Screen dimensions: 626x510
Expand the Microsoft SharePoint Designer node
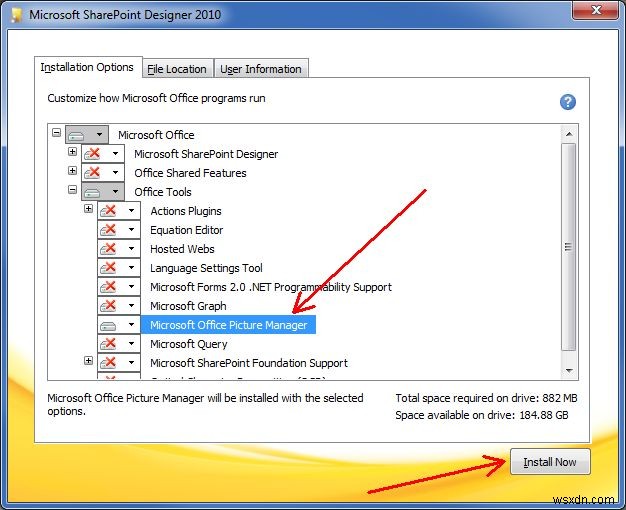[x=72, y=151]
